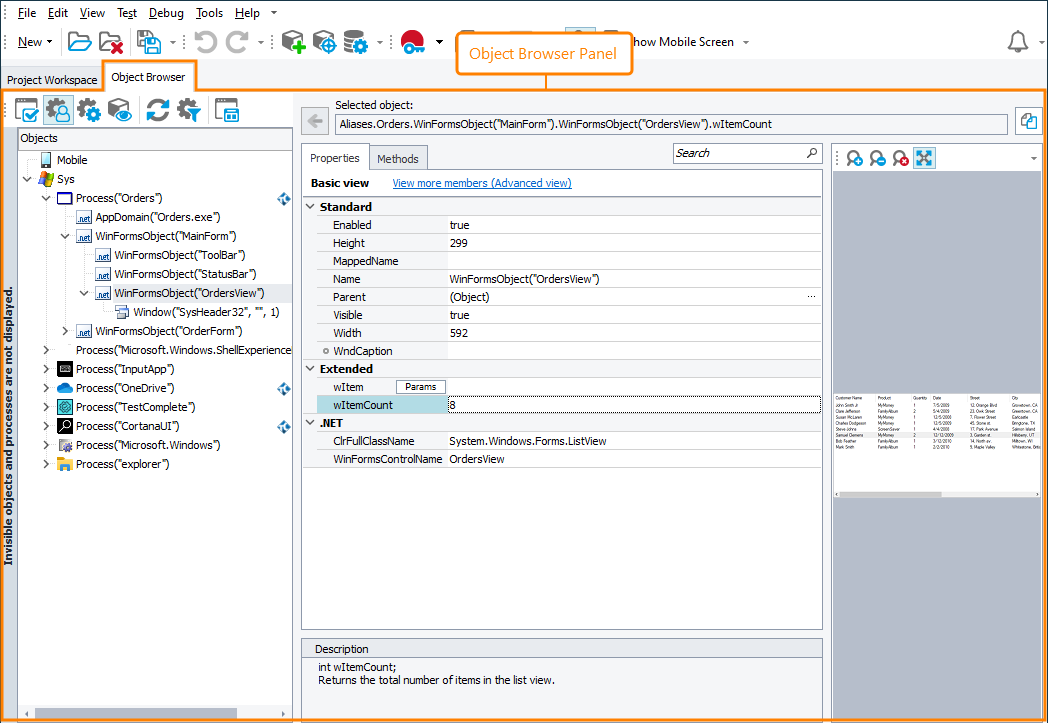Click the Fit image to view icon
This screenshot has height=723, width=1048.
click(923, 157)
